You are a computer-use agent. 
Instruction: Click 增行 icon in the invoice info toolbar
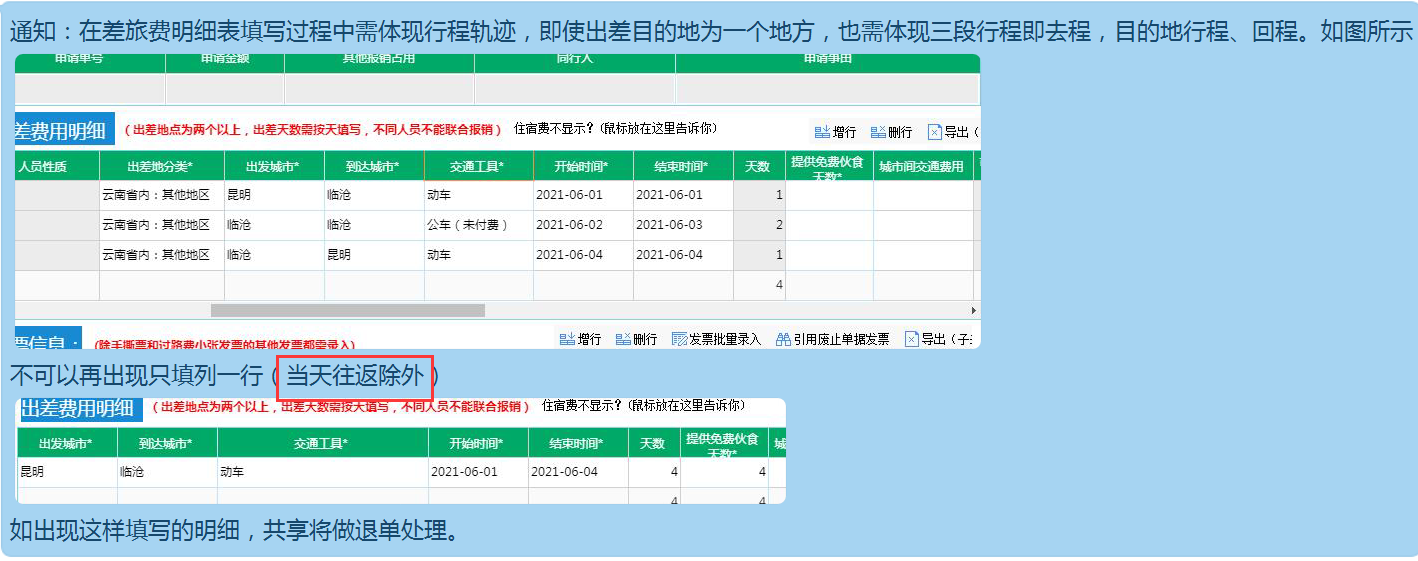[x=567, y=339]
